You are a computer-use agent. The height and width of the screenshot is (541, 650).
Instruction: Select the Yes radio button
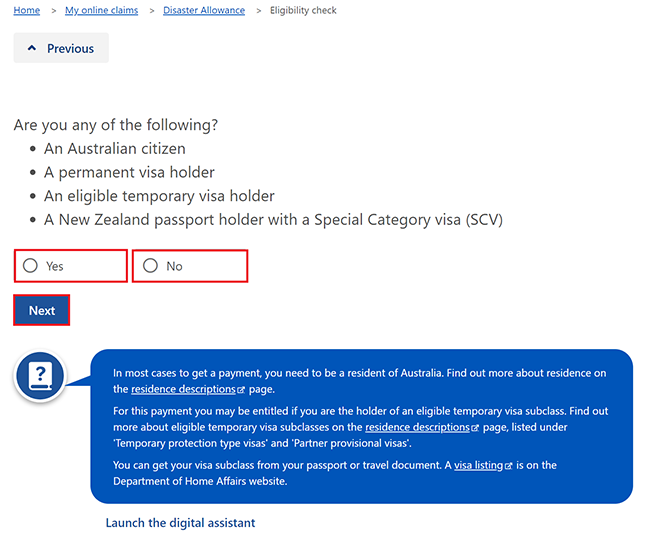coord(30,265)
